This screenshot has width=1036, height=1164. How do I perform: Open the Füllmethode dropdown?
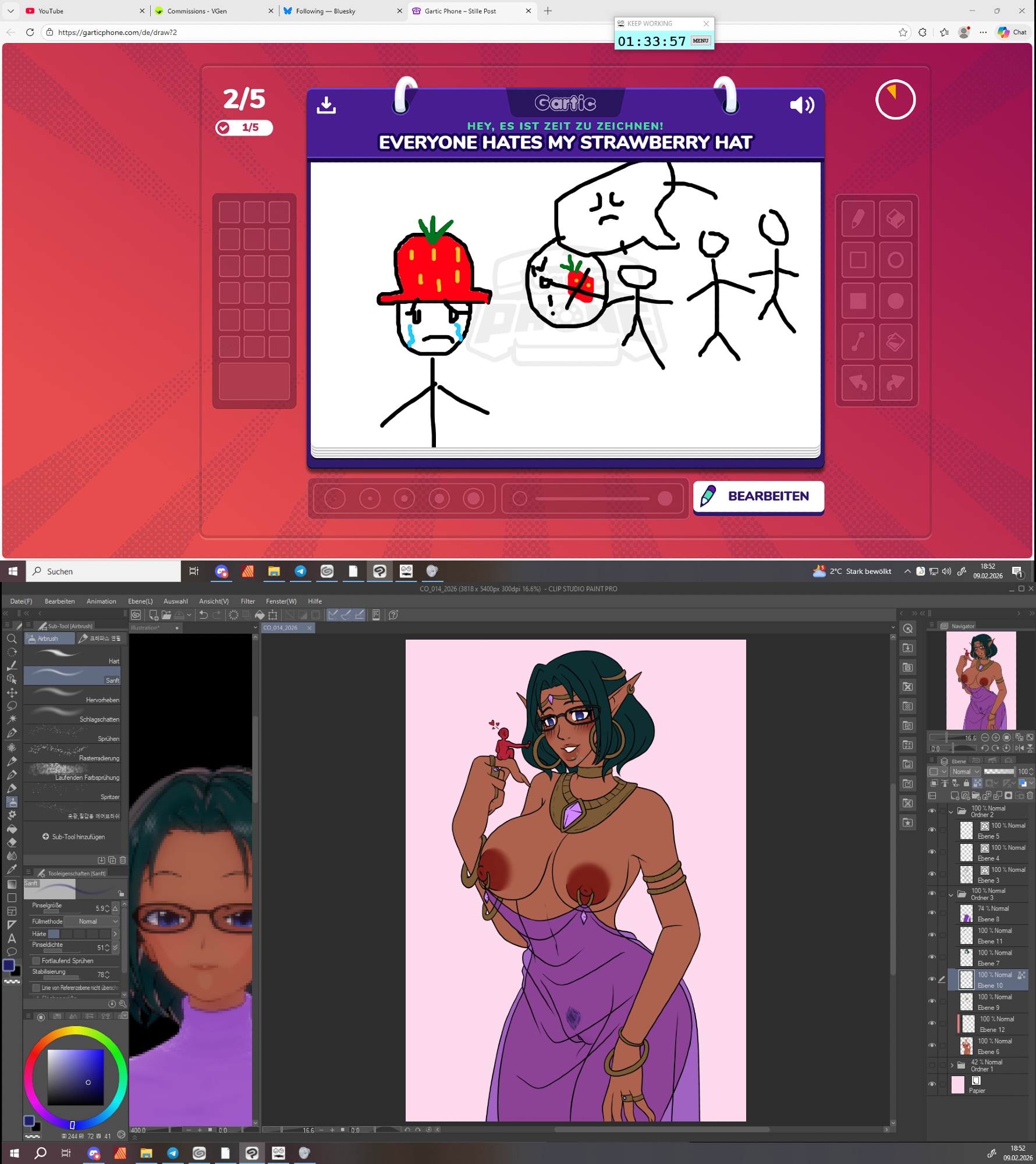[91, 921]
